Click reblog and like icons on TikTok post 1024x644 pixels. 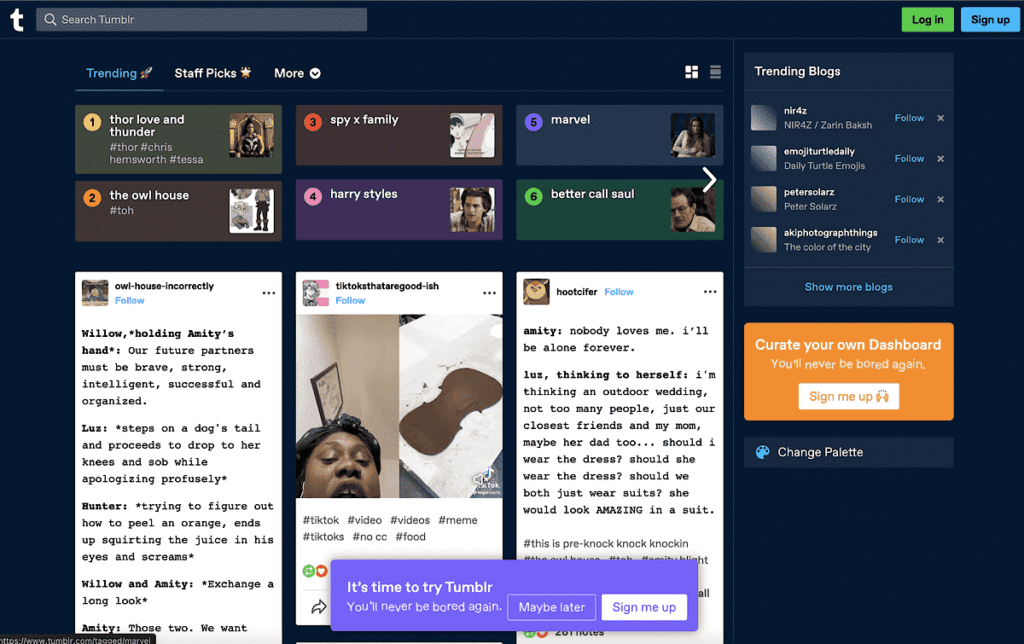point(315,571)
